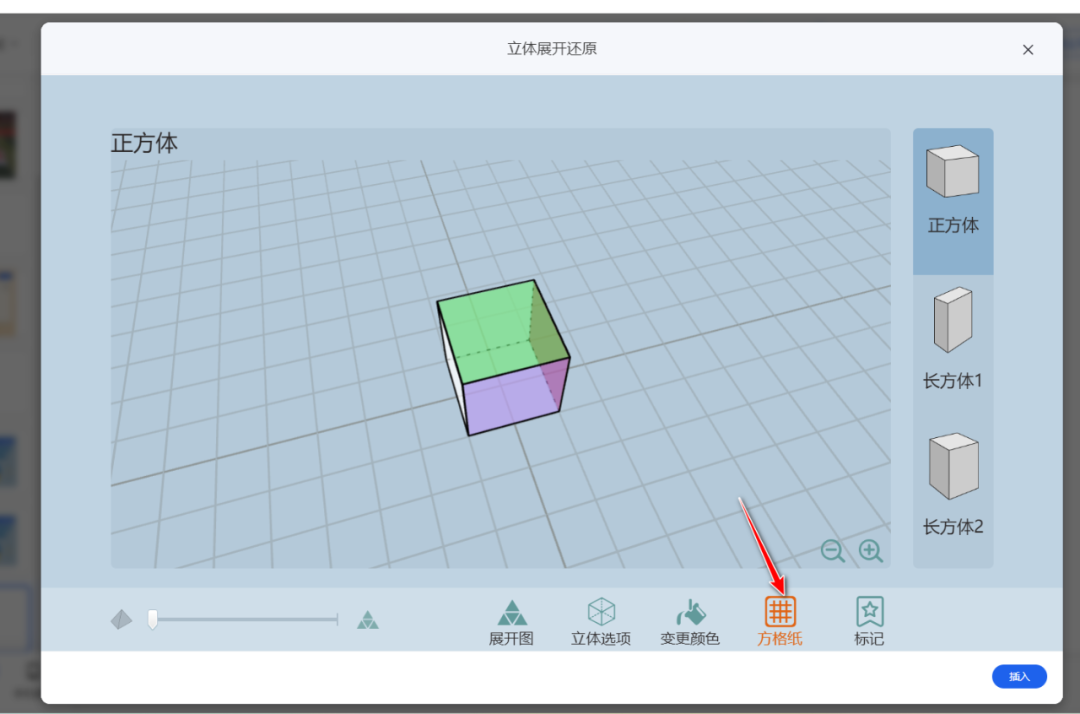Select the 变更颜色 paint bucket tool
The height and width of the screenshot is (714, 1080).
pos(690,622)
